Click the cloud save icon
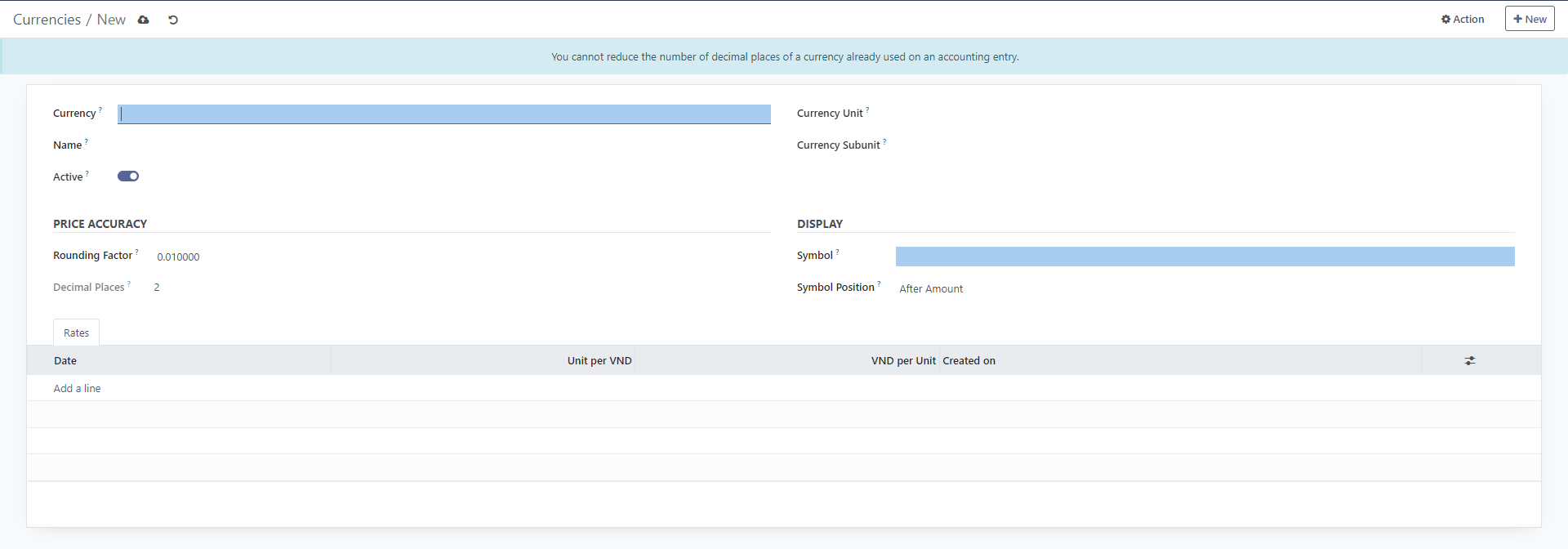This screenshot has width=1568, height=549. click(144, 20)
